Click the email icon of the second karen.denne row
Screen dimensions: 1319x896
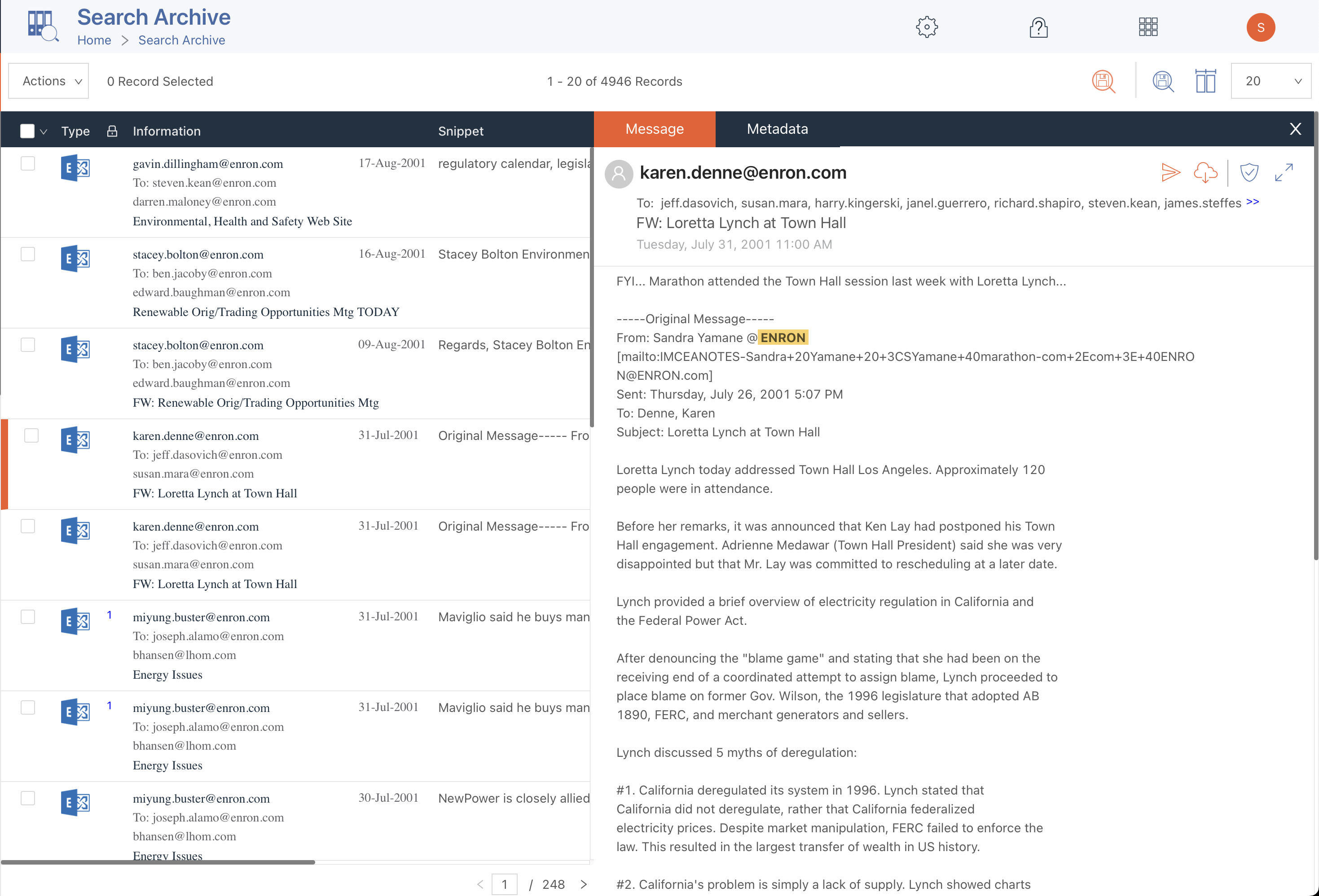(x=75, y=531)
